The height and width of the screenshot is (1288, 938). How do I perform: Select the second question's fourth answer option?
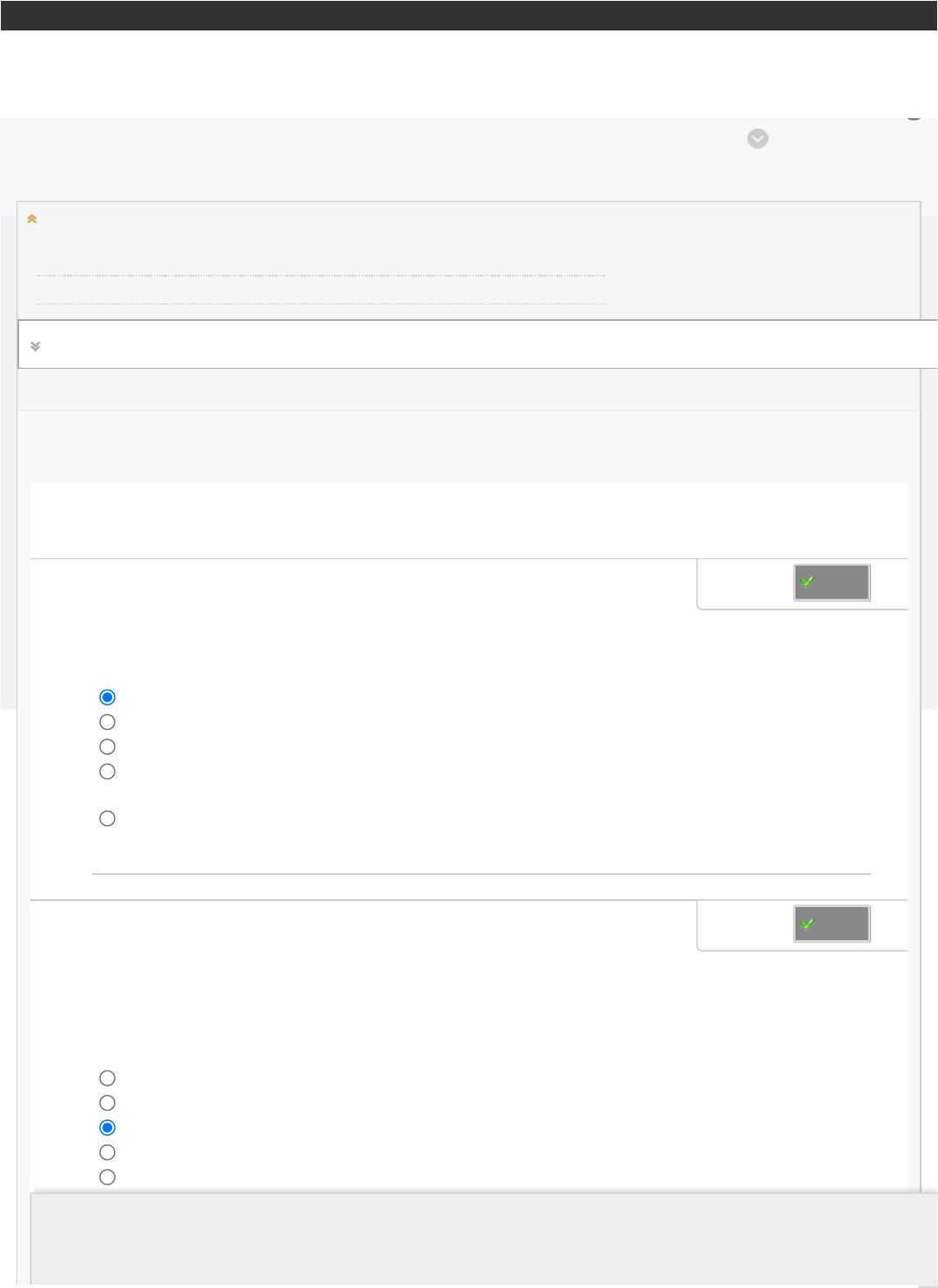click(x=108, y=1152)
